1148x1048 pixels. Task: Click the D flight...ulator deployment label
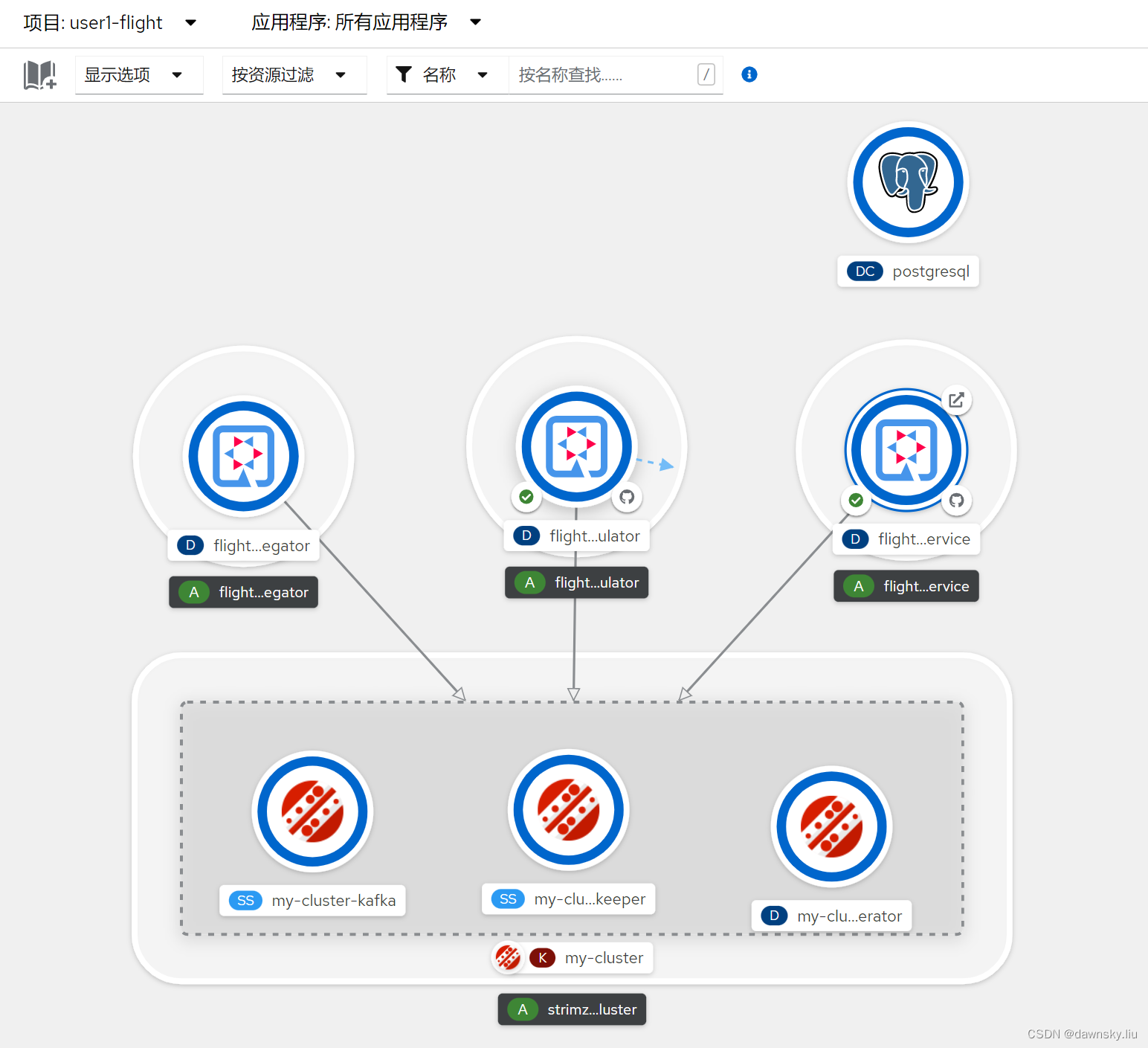[x=576, y=536]
